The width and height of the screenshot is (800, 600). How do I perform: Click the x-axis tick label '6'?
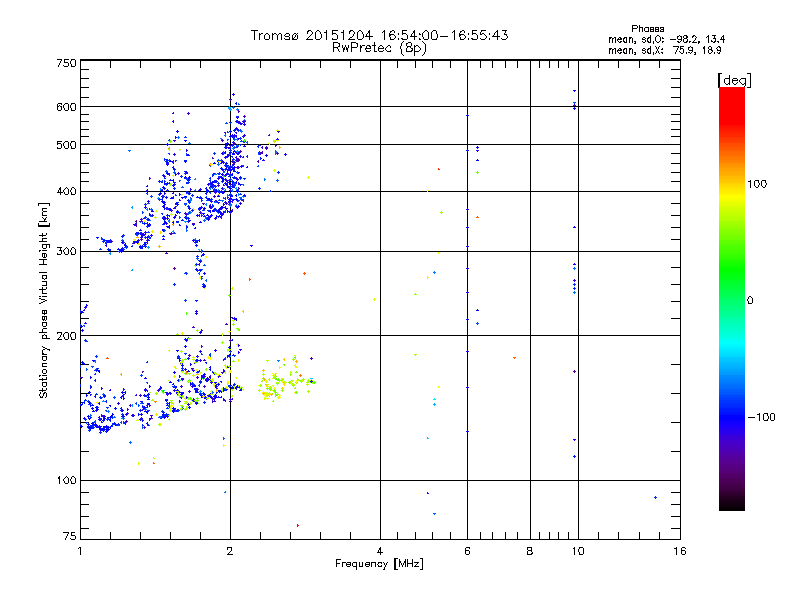pos(467,551)
